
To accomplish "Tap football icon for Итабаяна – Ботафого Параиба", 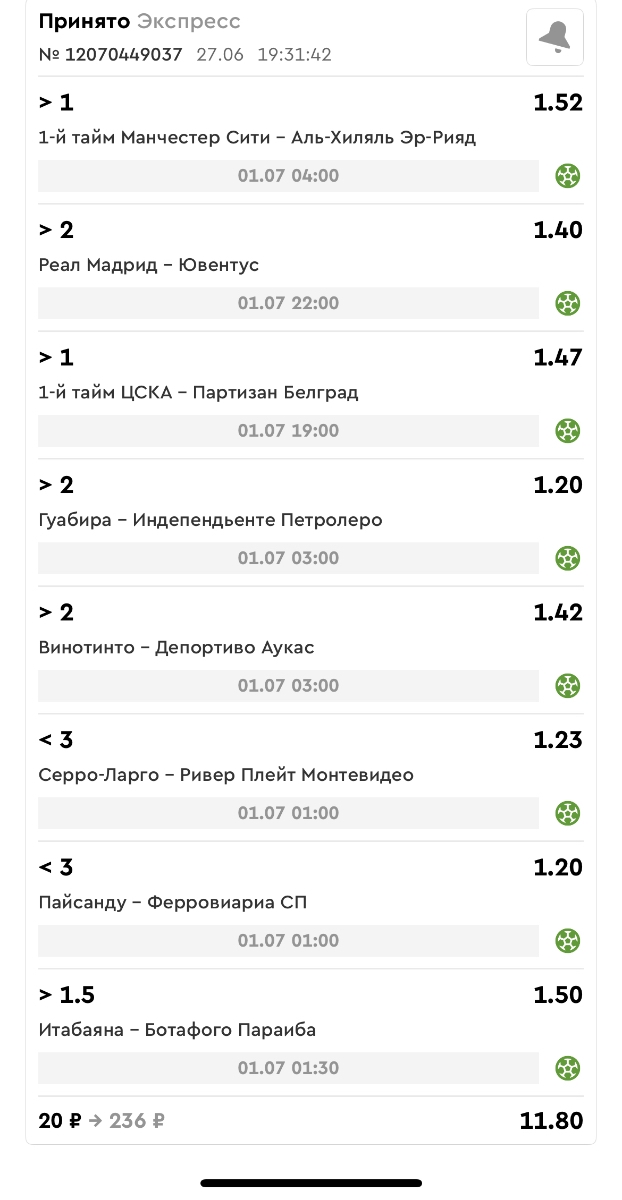I will (568, 1068).
